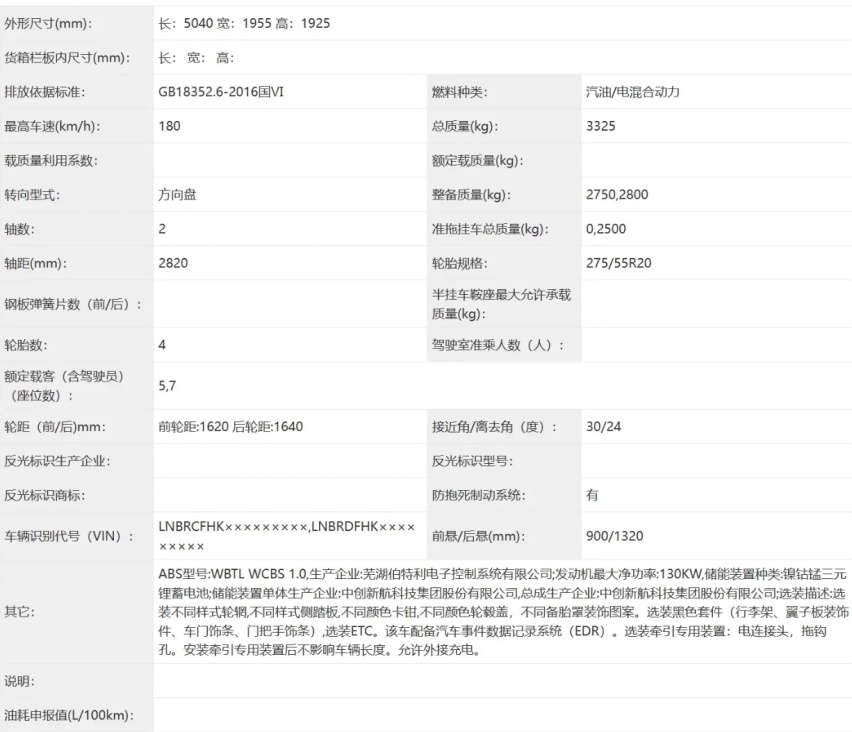Select tire spec 275/55R20
The width and height of the screenshot is (852, 732).
[x=619, y=263]
